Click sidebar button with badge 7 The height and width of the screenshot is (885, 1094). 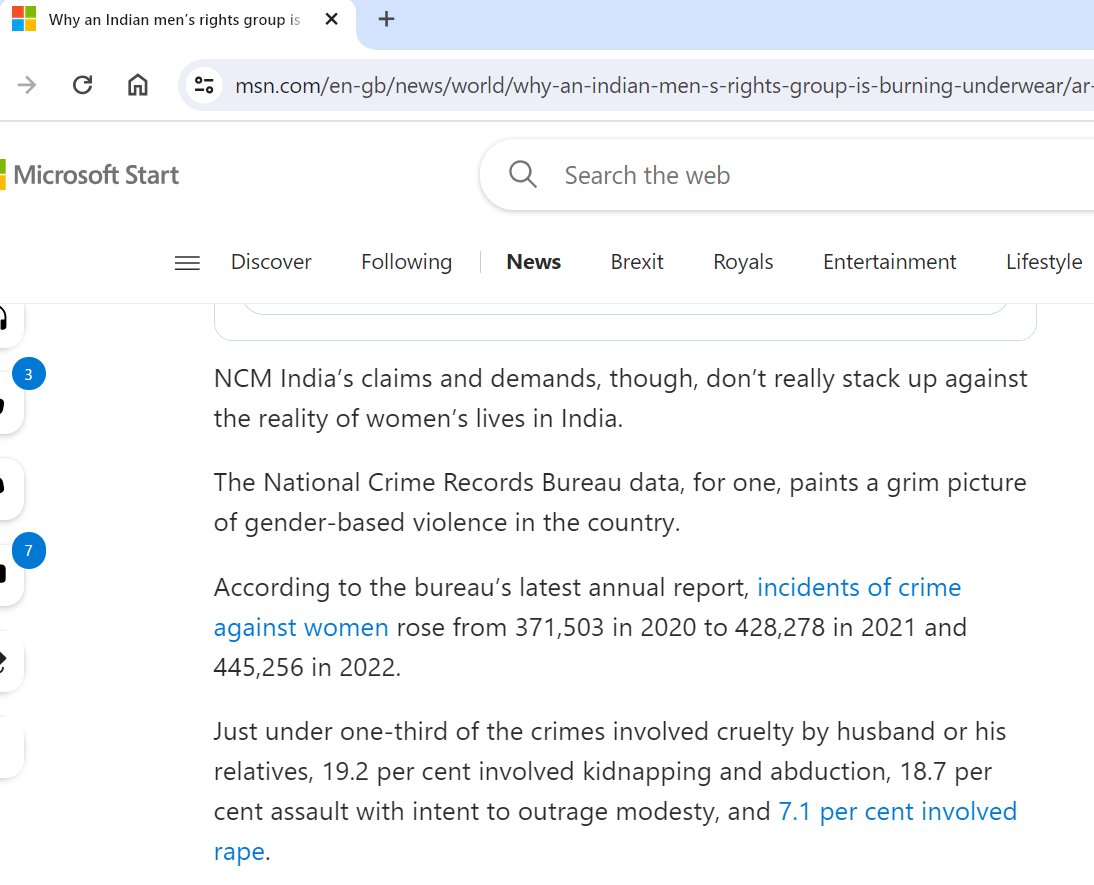[10, 574]
